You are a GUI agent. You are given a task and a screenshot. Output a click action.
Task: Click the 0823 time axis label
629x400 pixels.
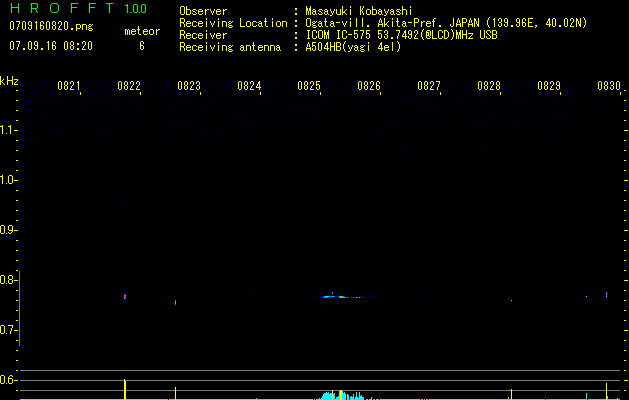point(189,85)
